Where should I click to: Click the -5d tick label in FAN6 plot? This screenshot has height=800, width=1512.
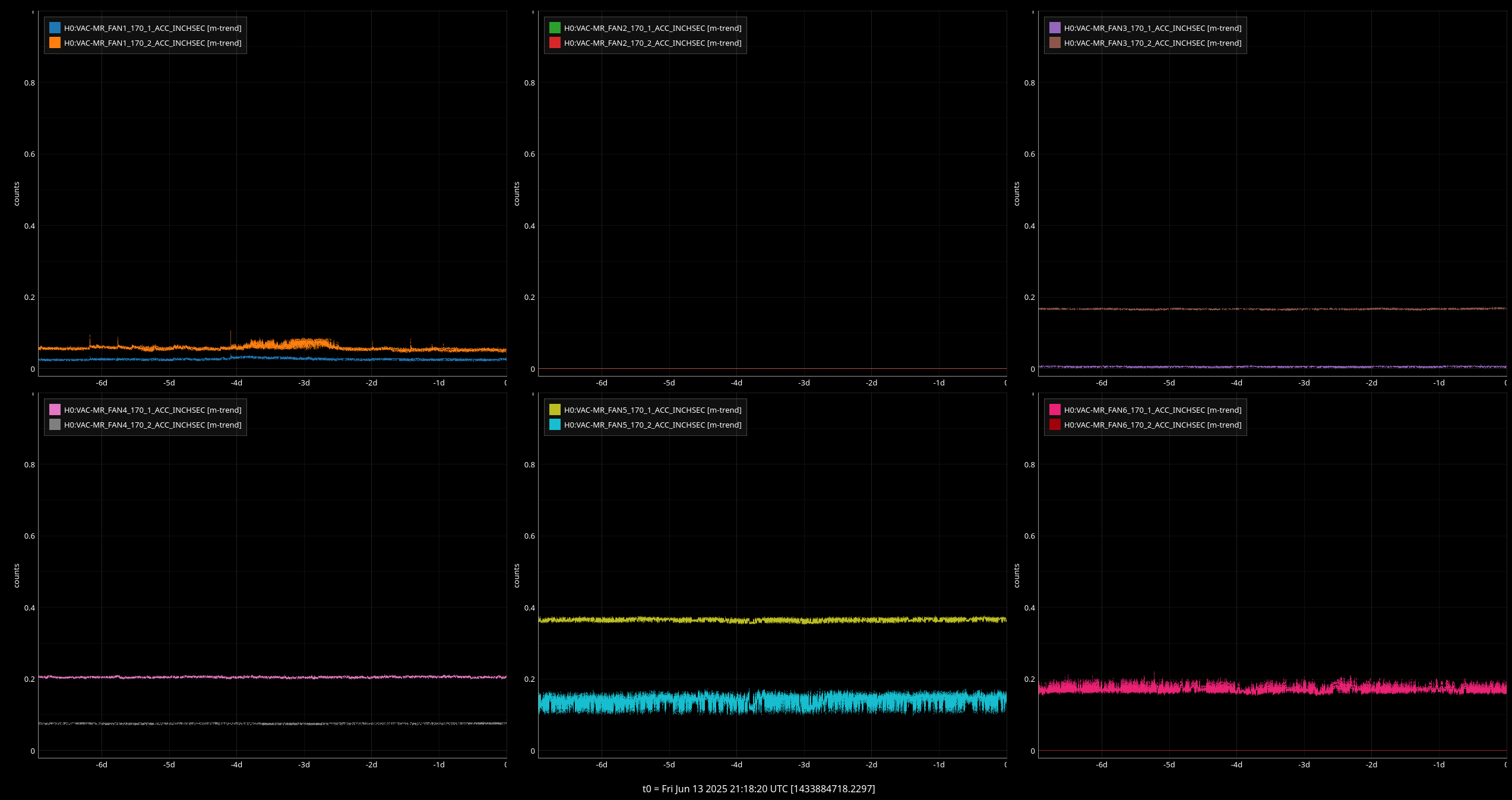pos(1169,765)
